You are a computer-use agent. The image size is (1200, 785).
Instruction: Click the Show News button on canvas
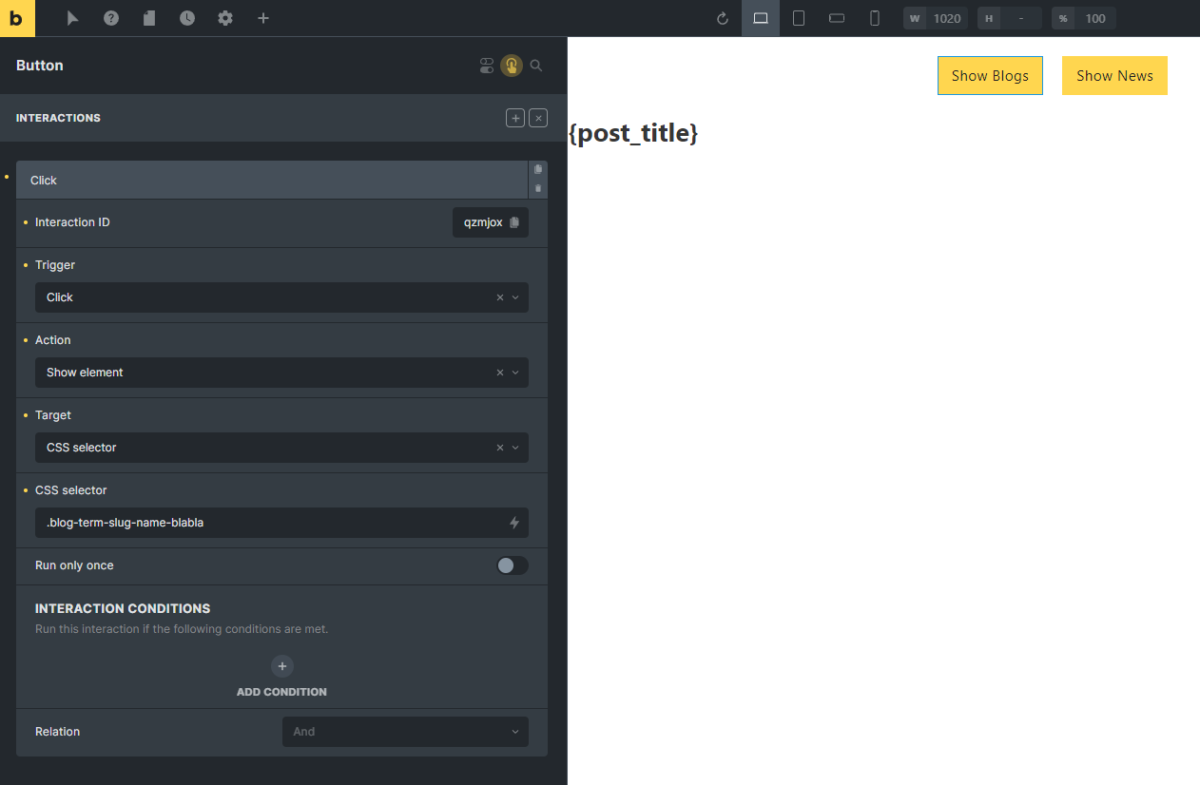(1114, 76)
